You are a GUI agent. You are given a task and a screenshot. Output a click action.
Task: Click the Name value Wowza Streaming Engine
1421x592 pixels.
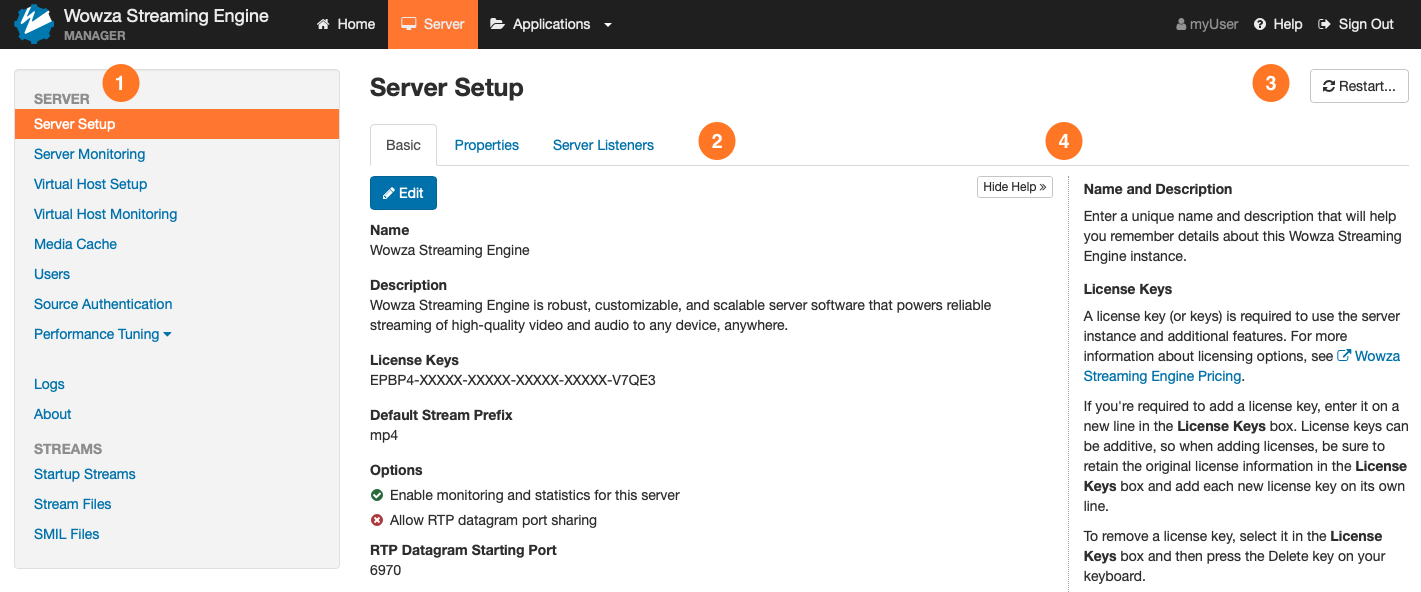coord(450,250)
